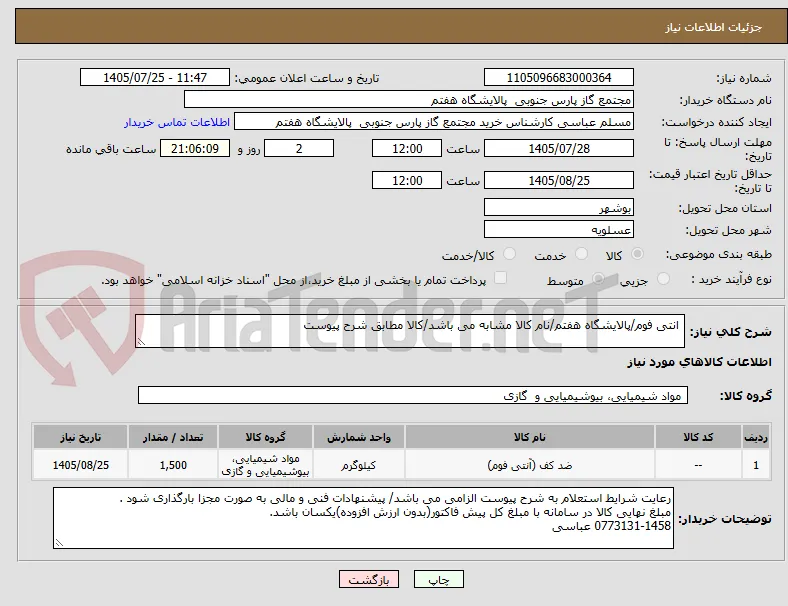Click the buyer notes text area
The image size is (788, 606).
(363, 518)
